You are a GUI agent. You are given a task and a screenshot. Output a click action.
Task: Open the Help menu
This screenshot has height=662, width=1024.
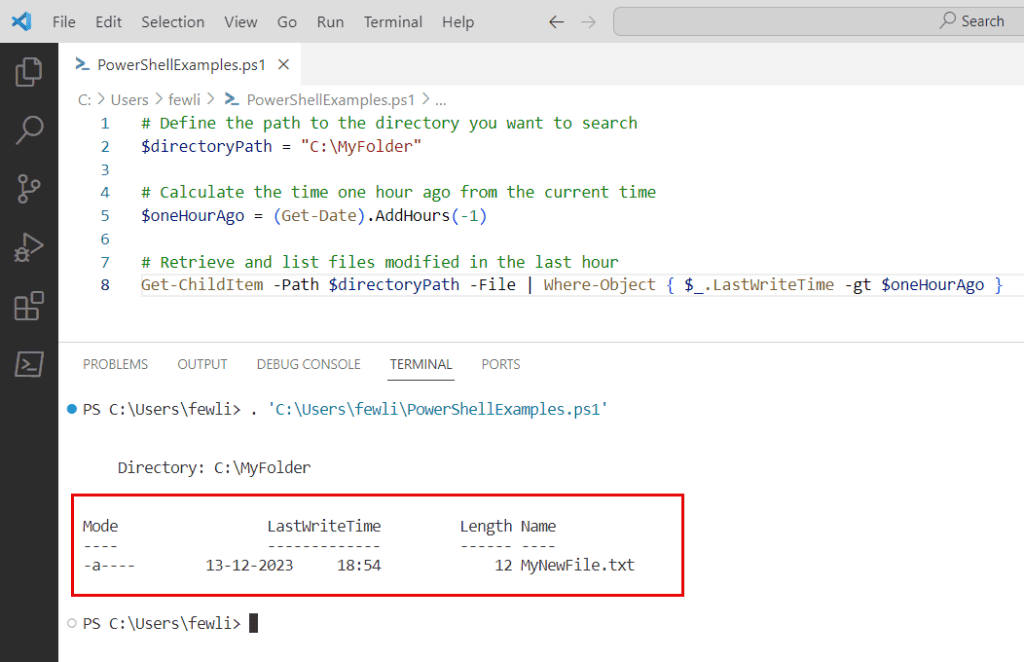[x=458, y=22]
